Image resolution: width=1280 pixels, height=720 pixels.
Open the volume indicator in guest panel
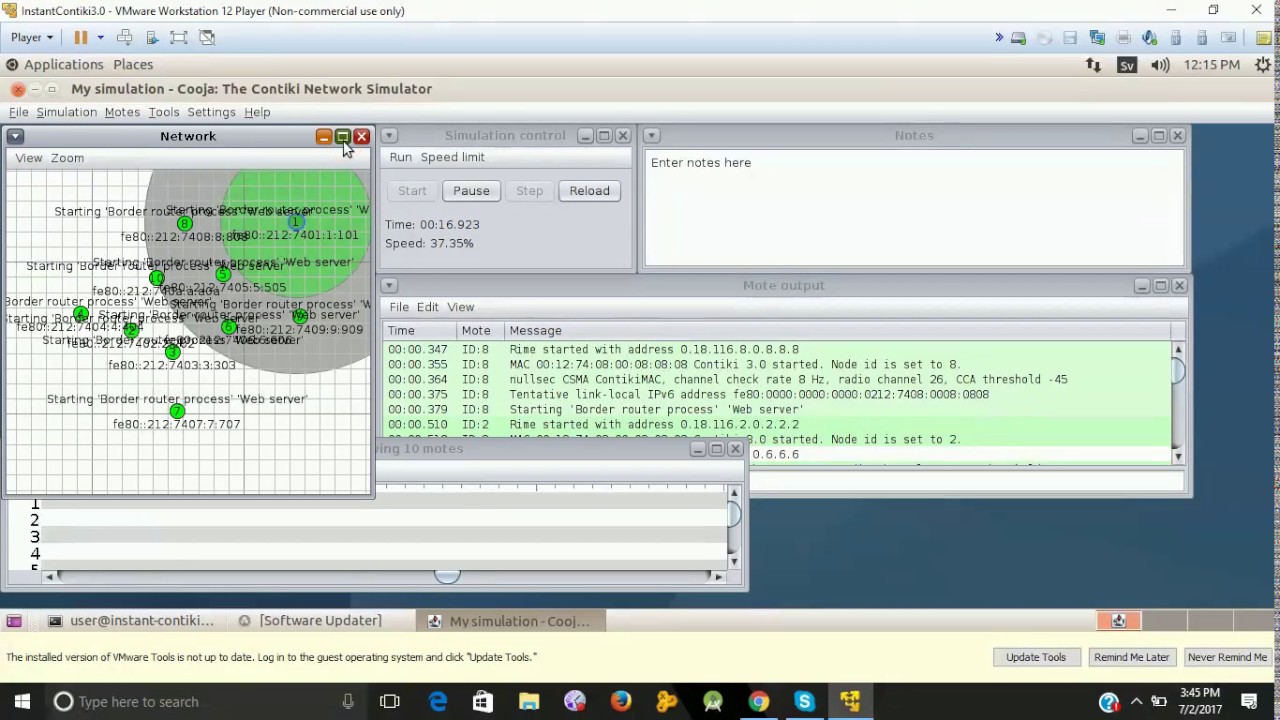[1160, 64]
